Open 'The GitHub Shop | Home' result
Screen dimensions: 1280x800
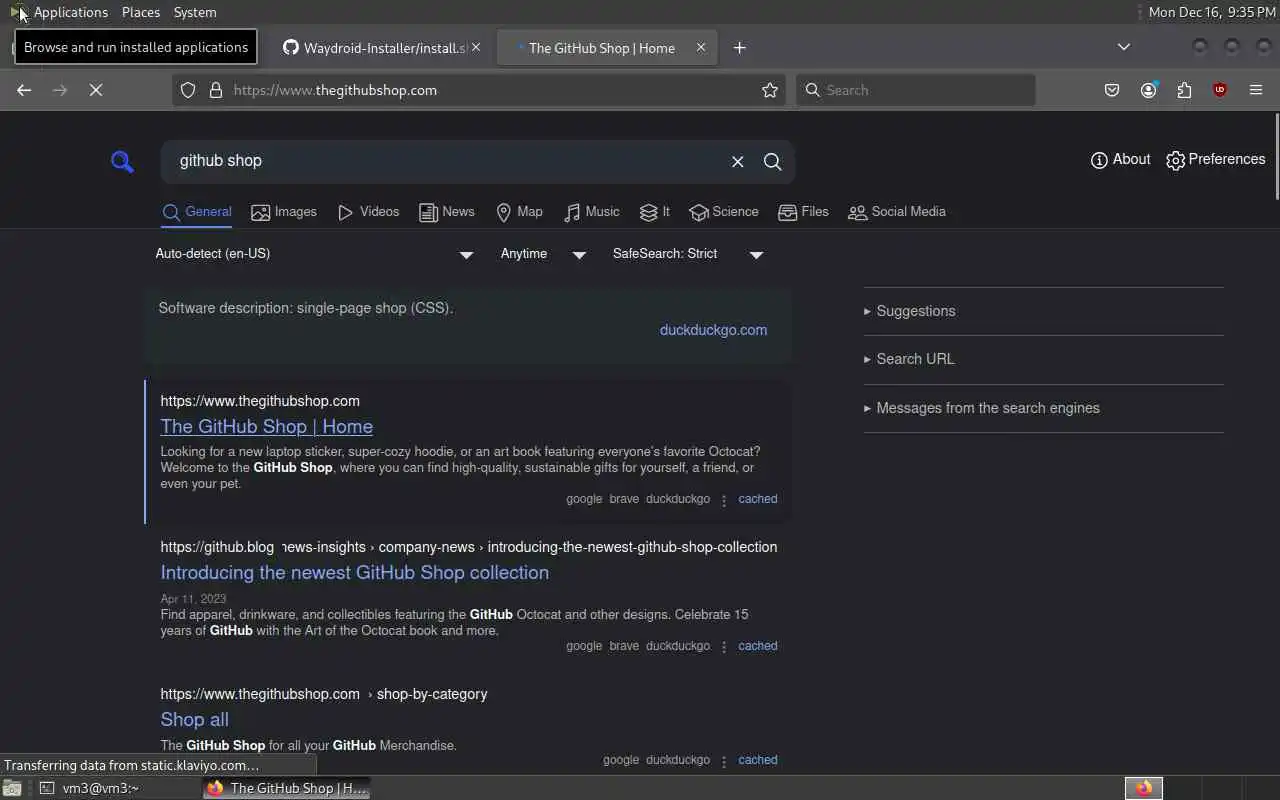point(266,427)
